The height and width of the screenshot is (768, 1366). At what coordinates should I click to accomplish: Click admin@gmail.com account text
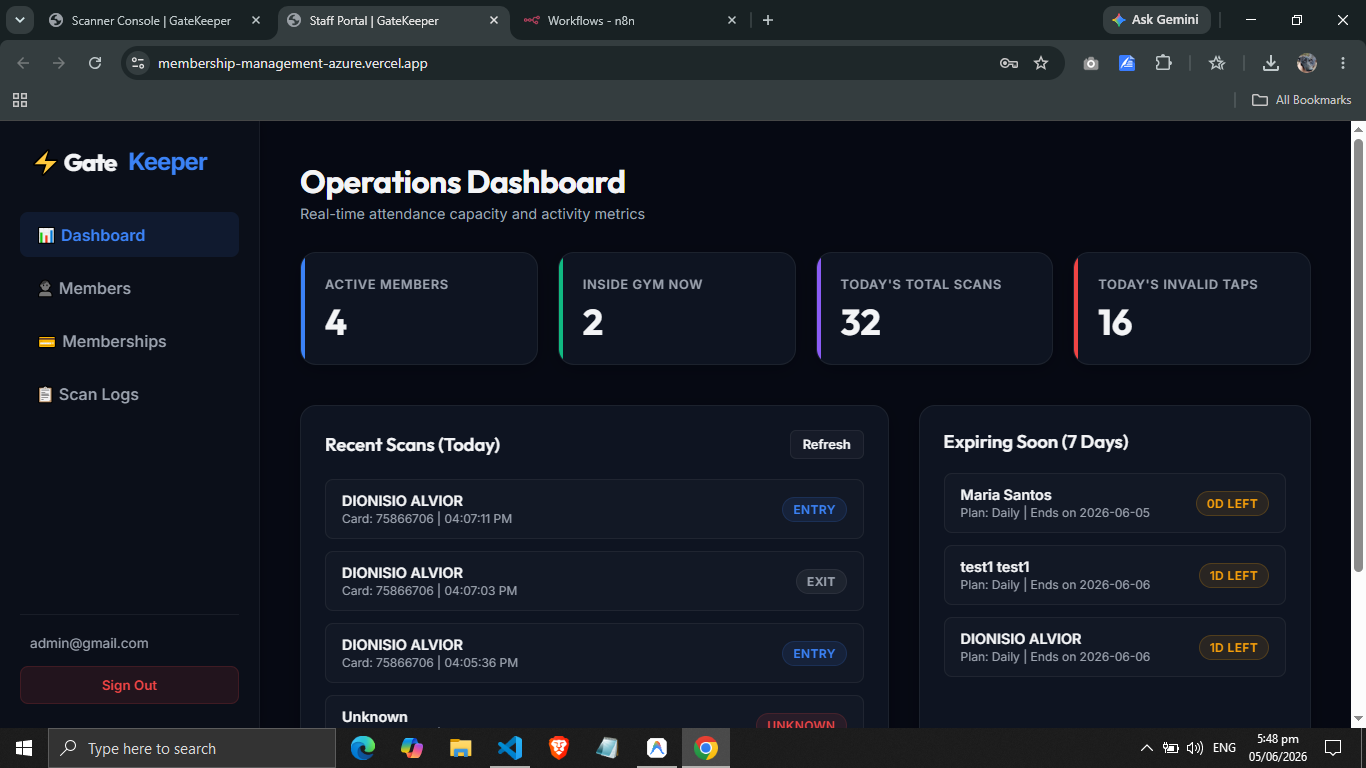[89, 643]
